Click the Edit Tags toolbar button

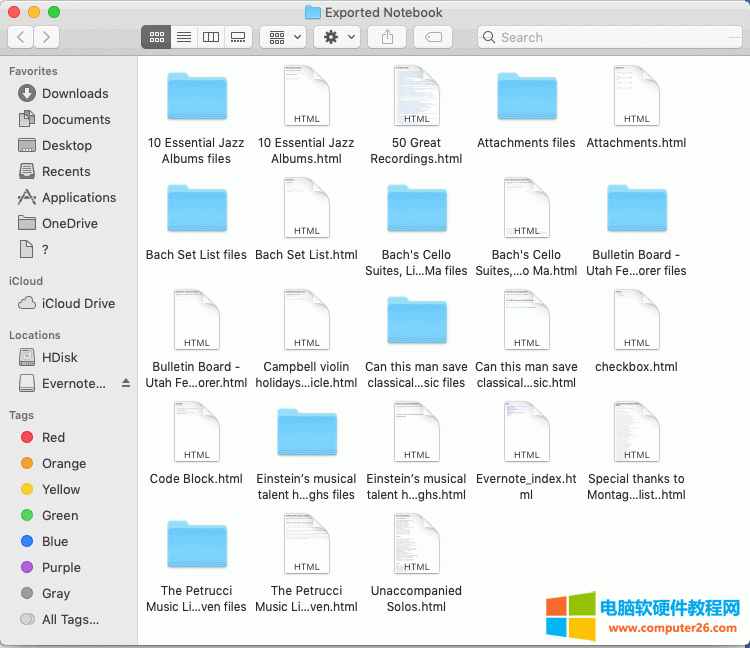[x=433, y=37]
